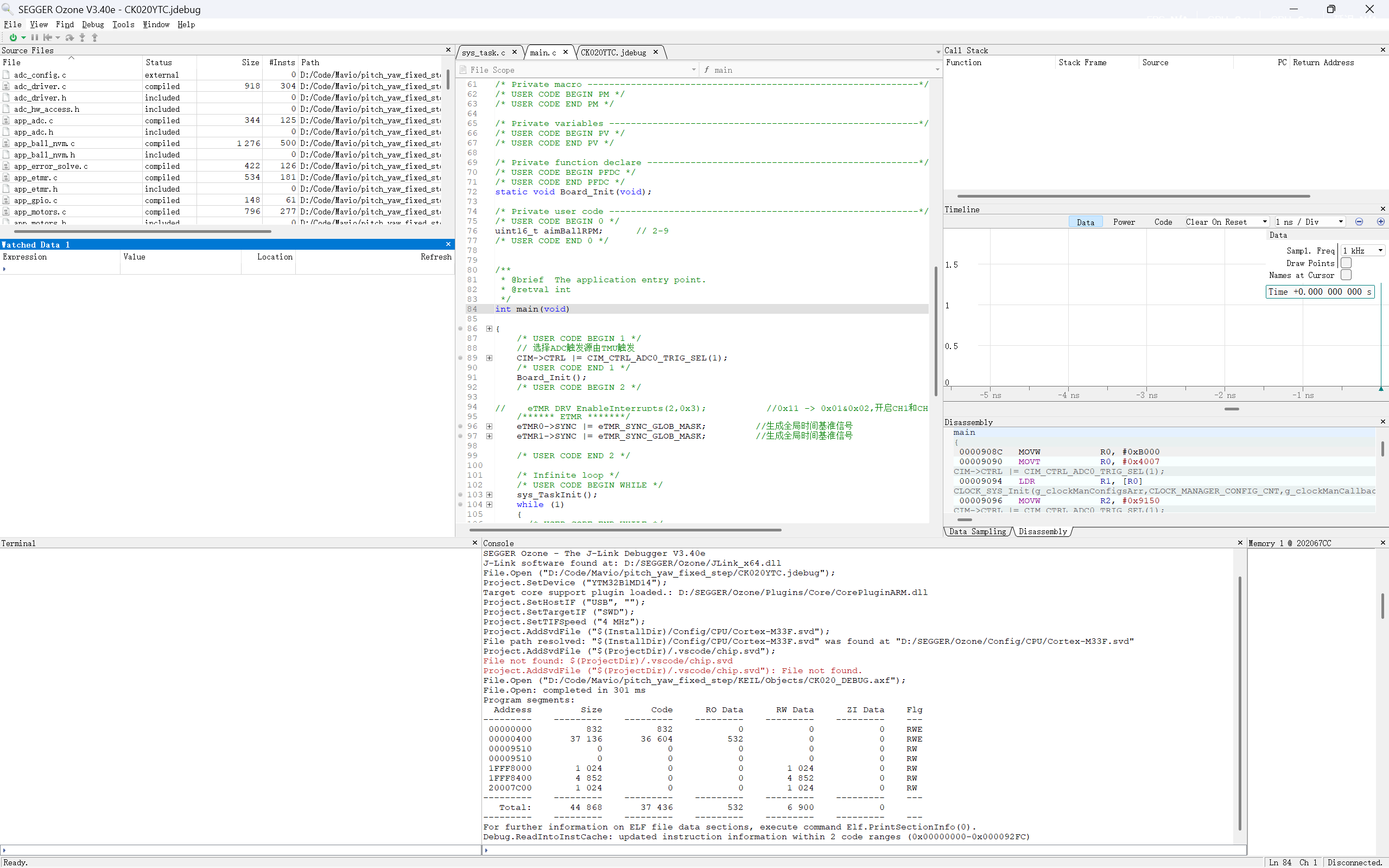
Task: Close the Memory 1 panel
Action: (1382, 543)
